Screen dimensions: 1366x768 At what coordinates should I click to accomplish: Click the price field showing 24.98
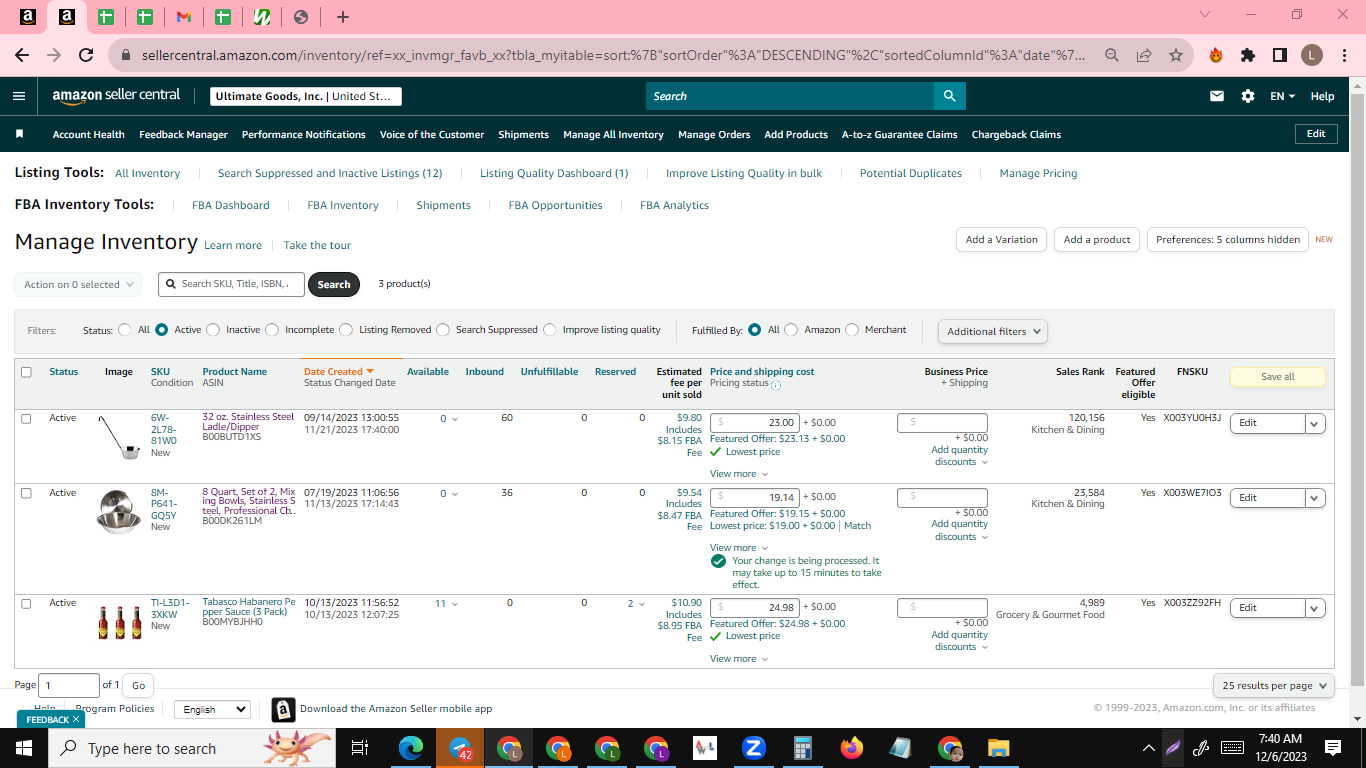[755, 608]
